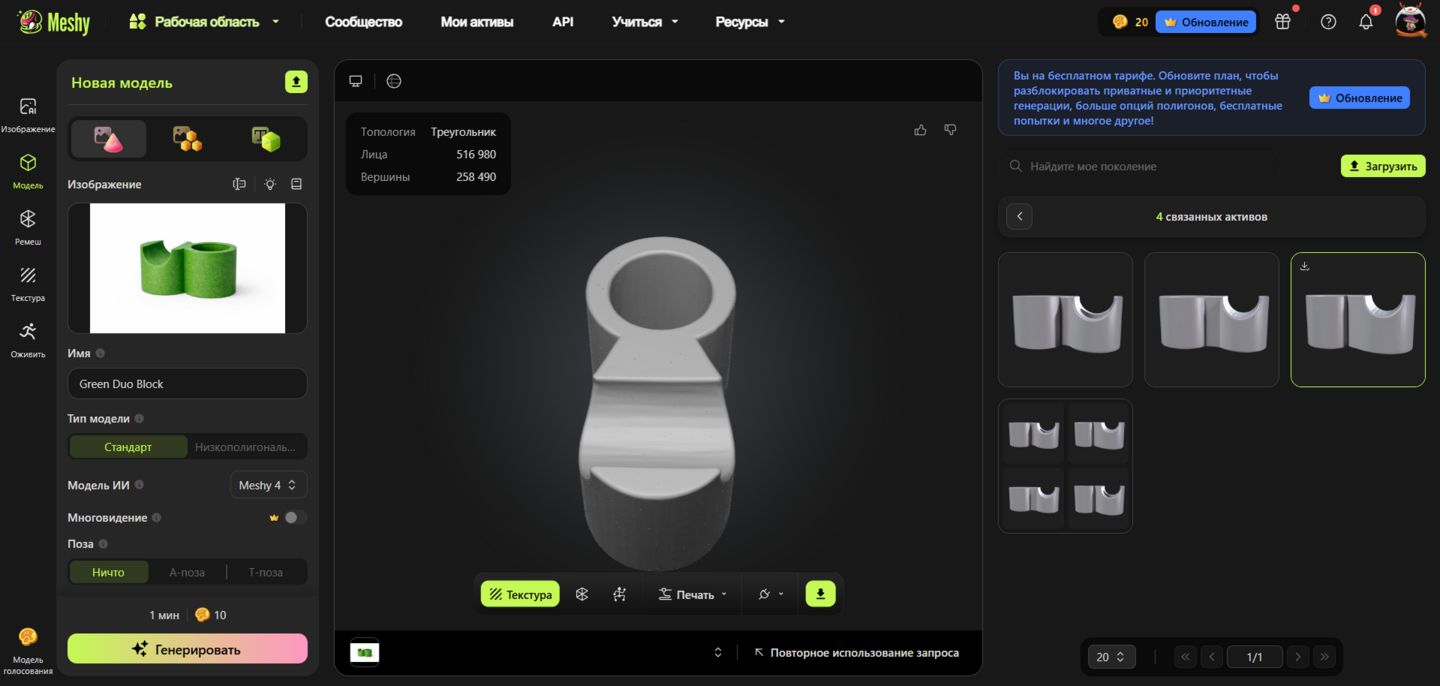Click the Обновление button in top bar
Screen dimensions: 1440x686
[x=1206, y=21]
